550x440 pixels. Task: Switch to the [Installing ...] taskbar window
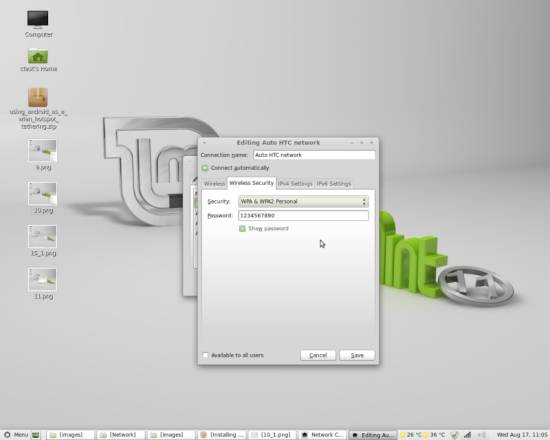click(222, 435)
